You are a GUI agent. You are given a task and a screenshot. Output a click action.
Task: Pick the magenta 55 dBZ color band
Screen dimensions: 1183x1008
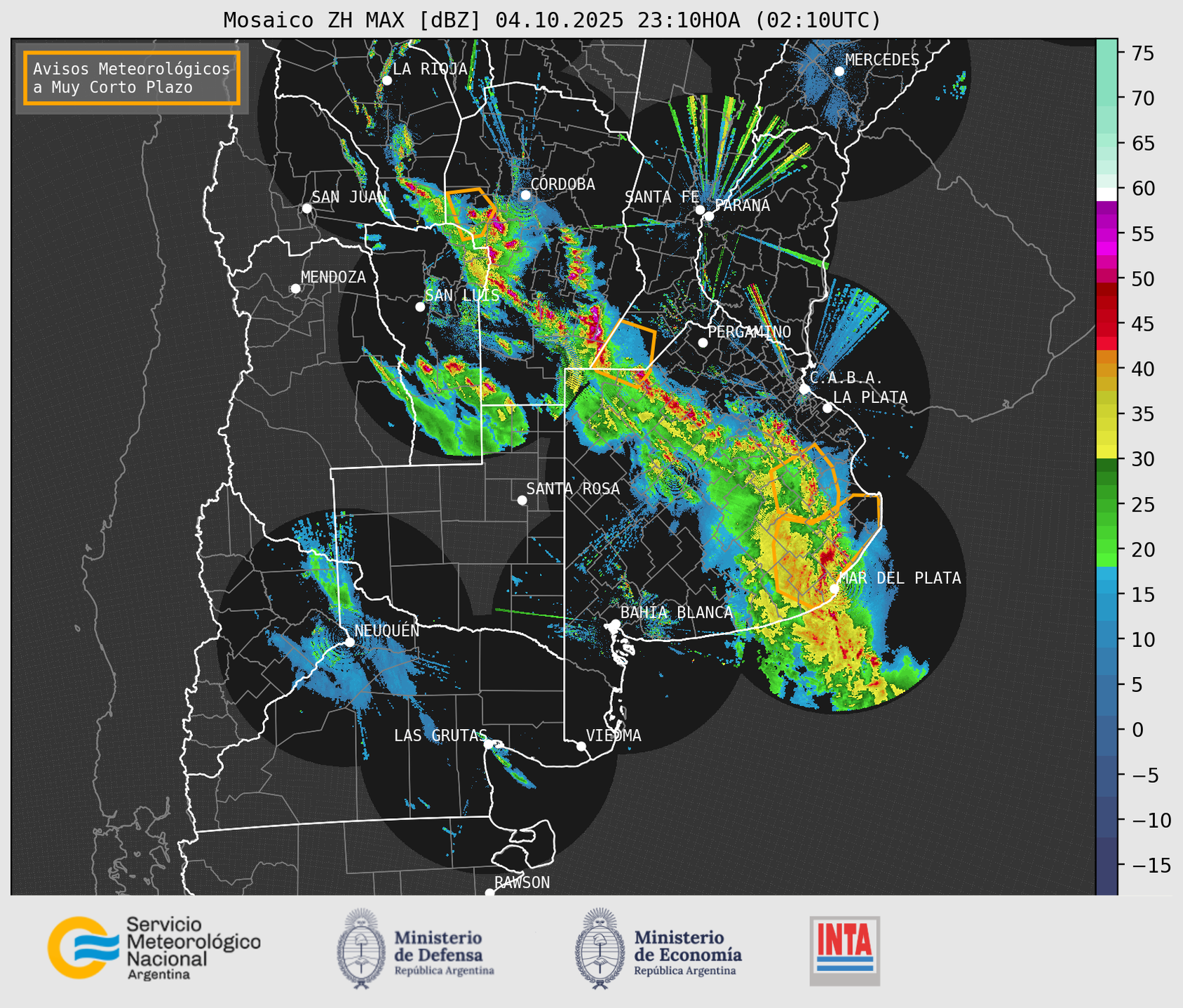[1107, 233]
